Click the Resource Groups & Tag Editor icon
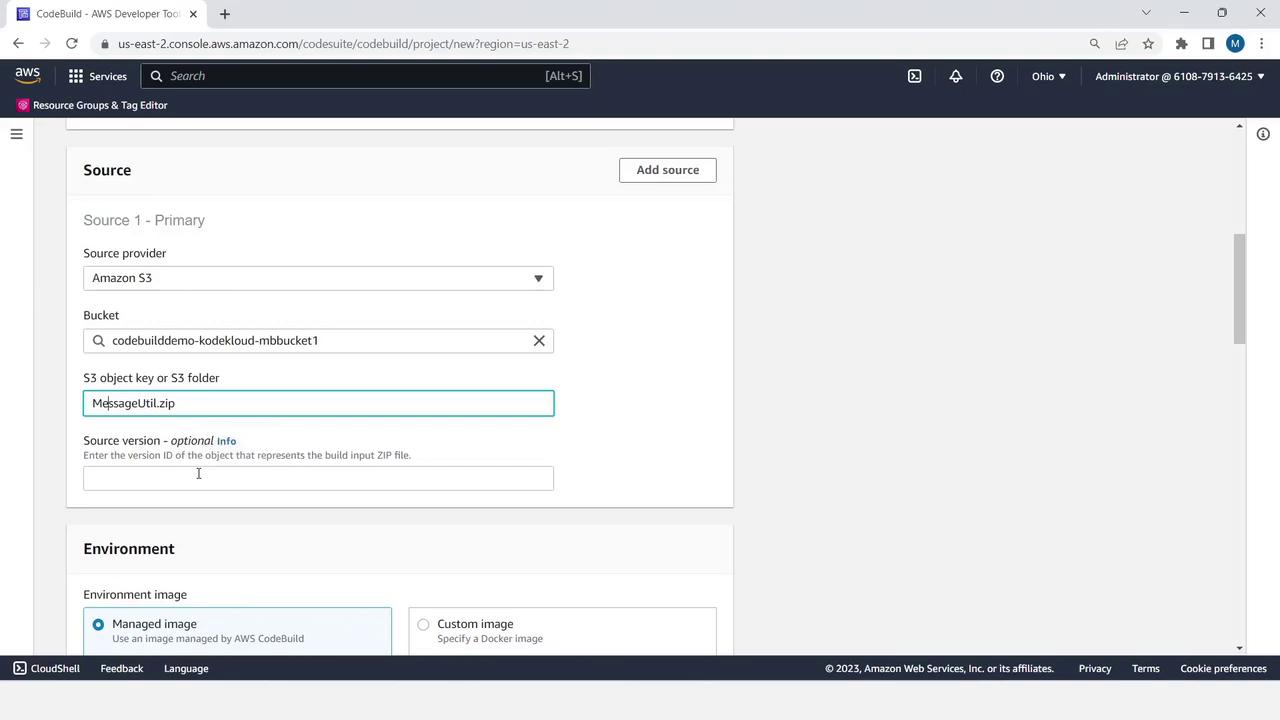This screenshot has height=720, width=1280. point(23,105)
